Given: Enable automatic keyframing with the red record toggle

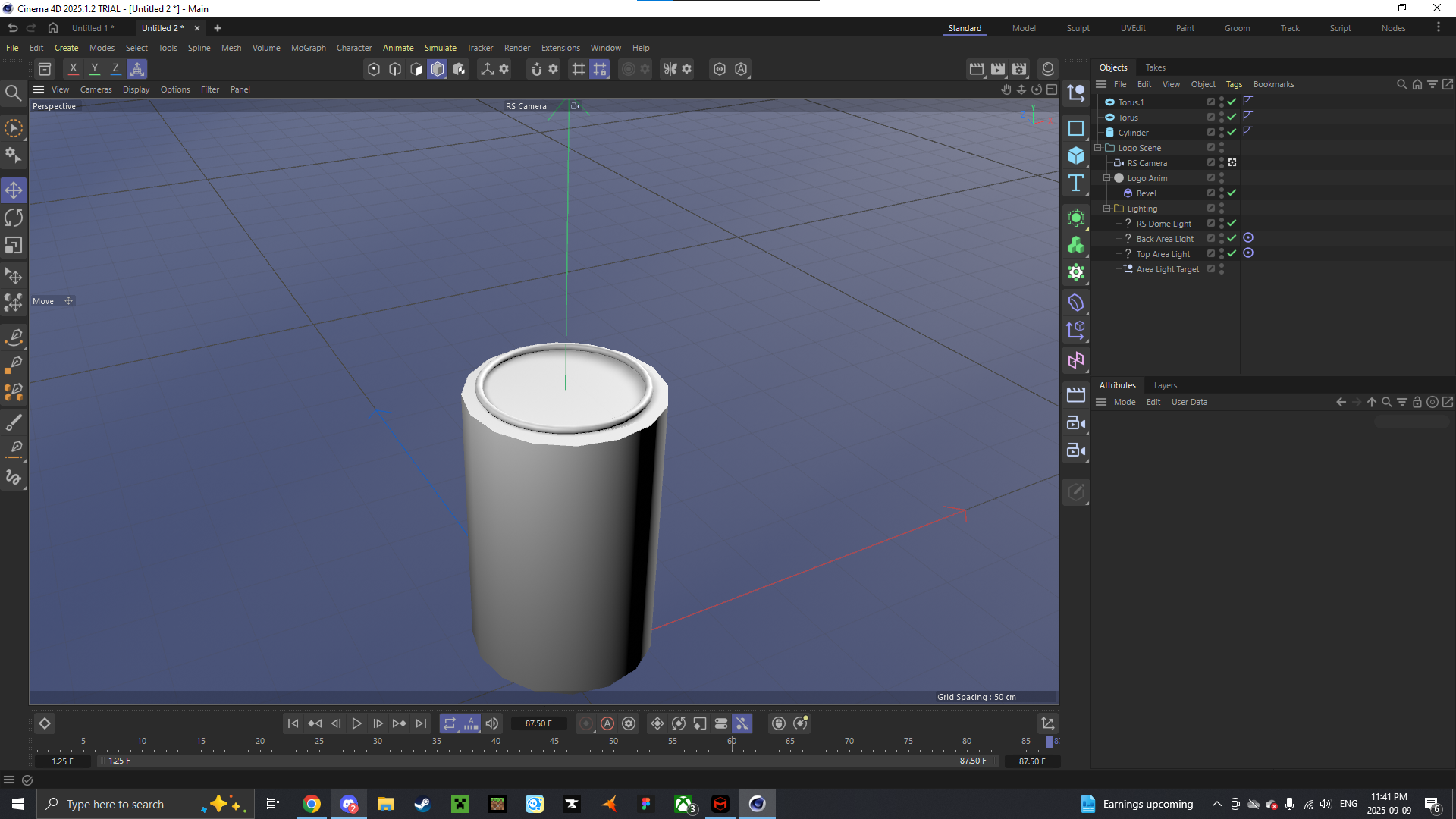Looking at the screenshot, I should 607,723.
